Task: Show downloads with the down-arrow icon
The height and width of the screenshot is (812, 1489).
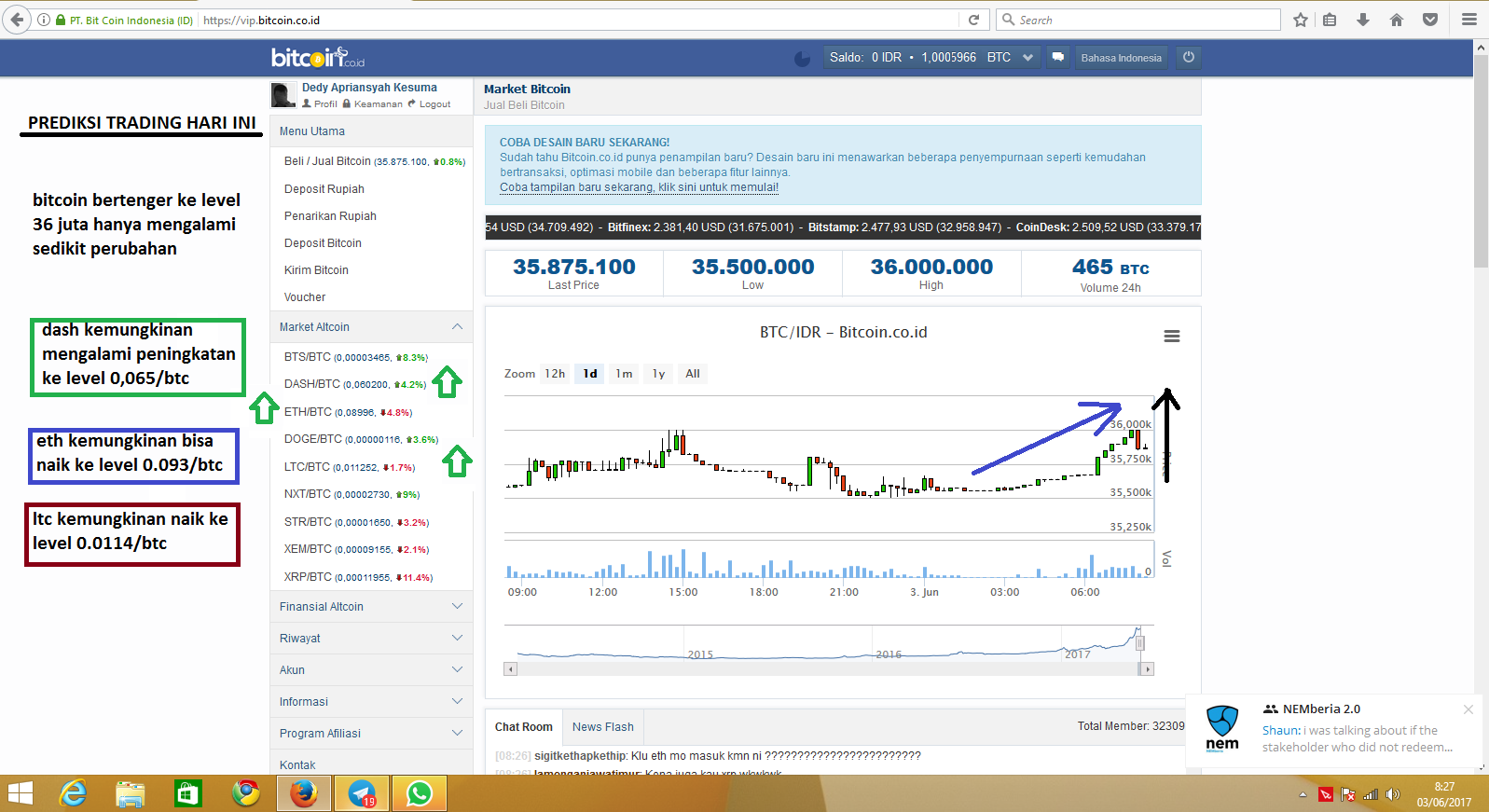Action: [x=1363, y=20]
